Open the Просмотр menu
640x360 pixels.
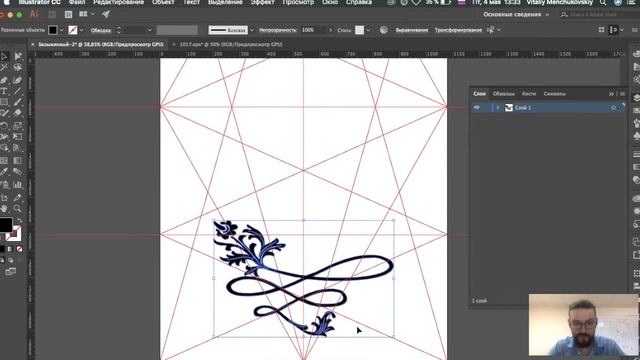click(298, 2)
